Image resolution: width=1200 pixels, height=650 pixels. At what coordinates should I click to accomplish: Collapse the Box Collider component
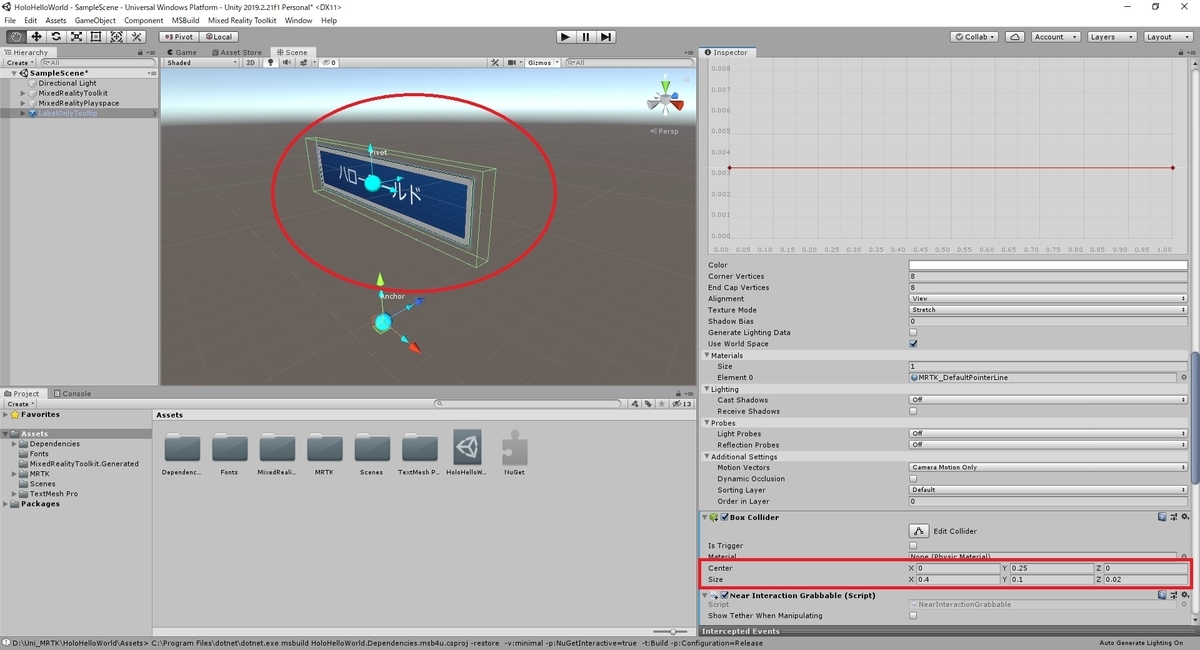[704, 517]
